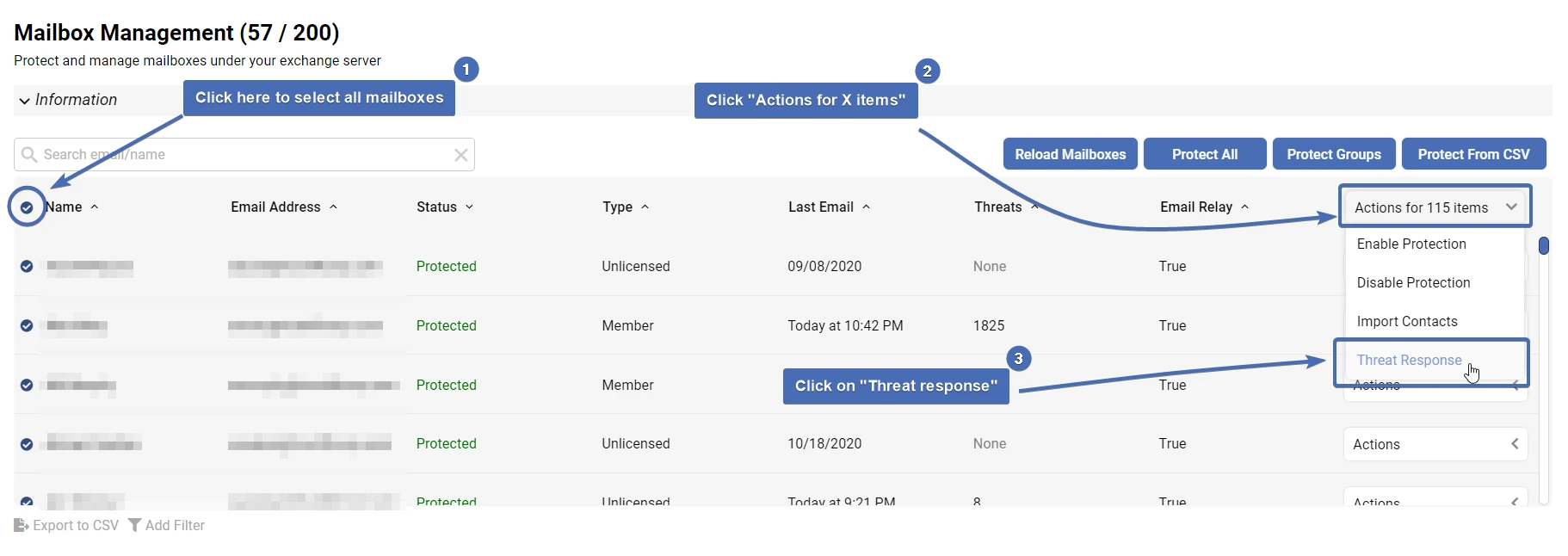
Task: Choose Enable Protection from the menu
Action: [1411, 244]
